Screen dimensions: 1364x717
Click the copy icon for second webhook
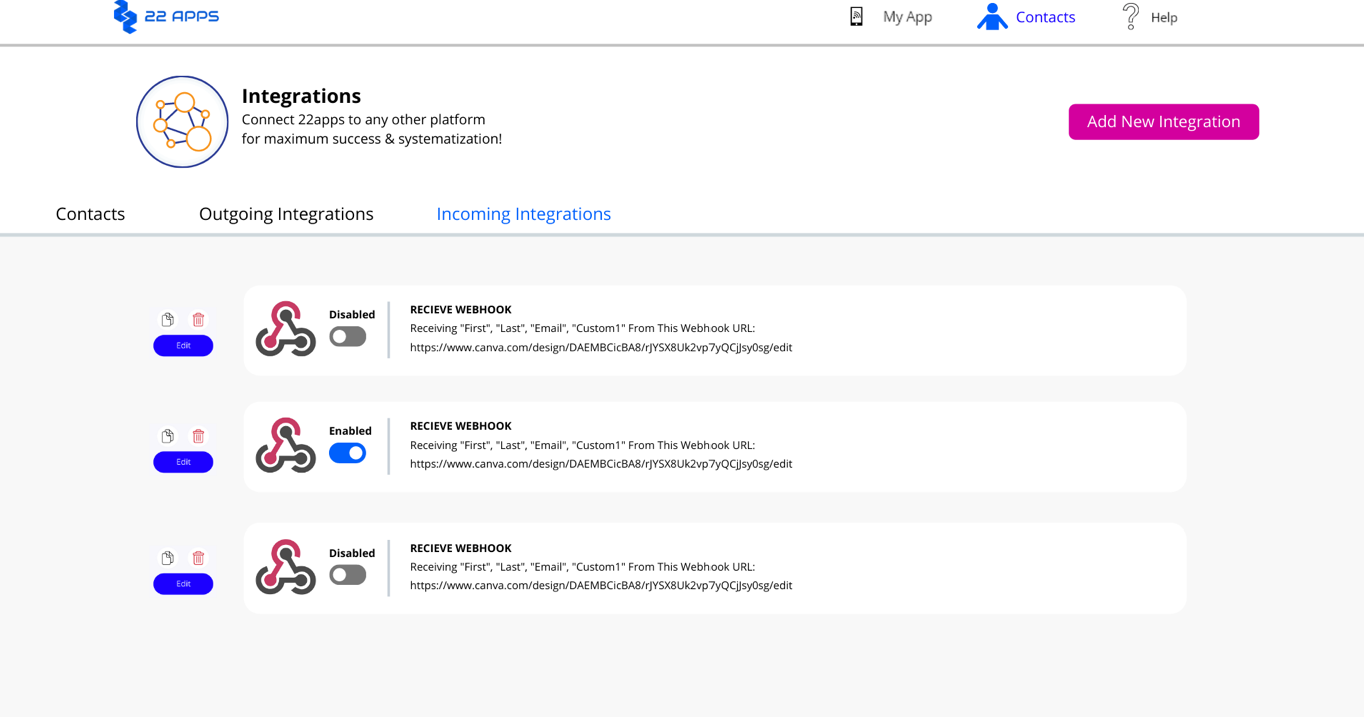168,436
